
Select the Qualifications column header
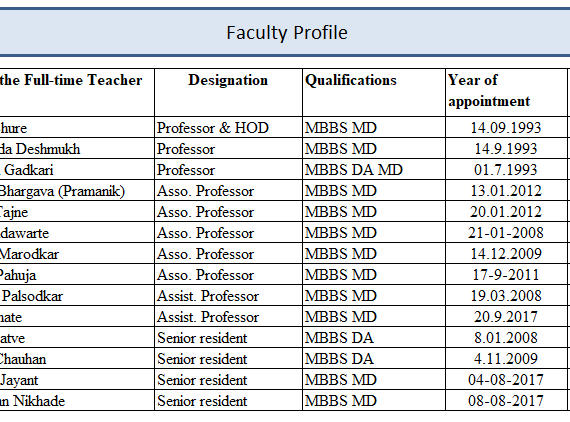coord(374,92)
